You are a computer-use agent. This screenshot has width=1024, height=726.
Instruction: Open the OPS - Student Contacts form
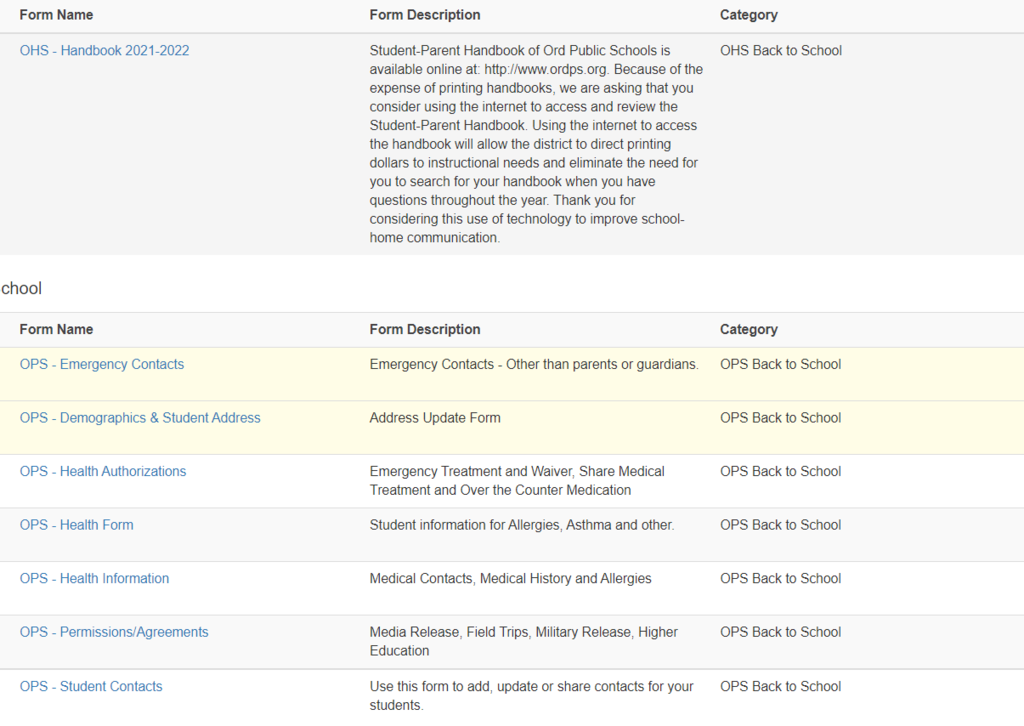(x=91, y=686)
